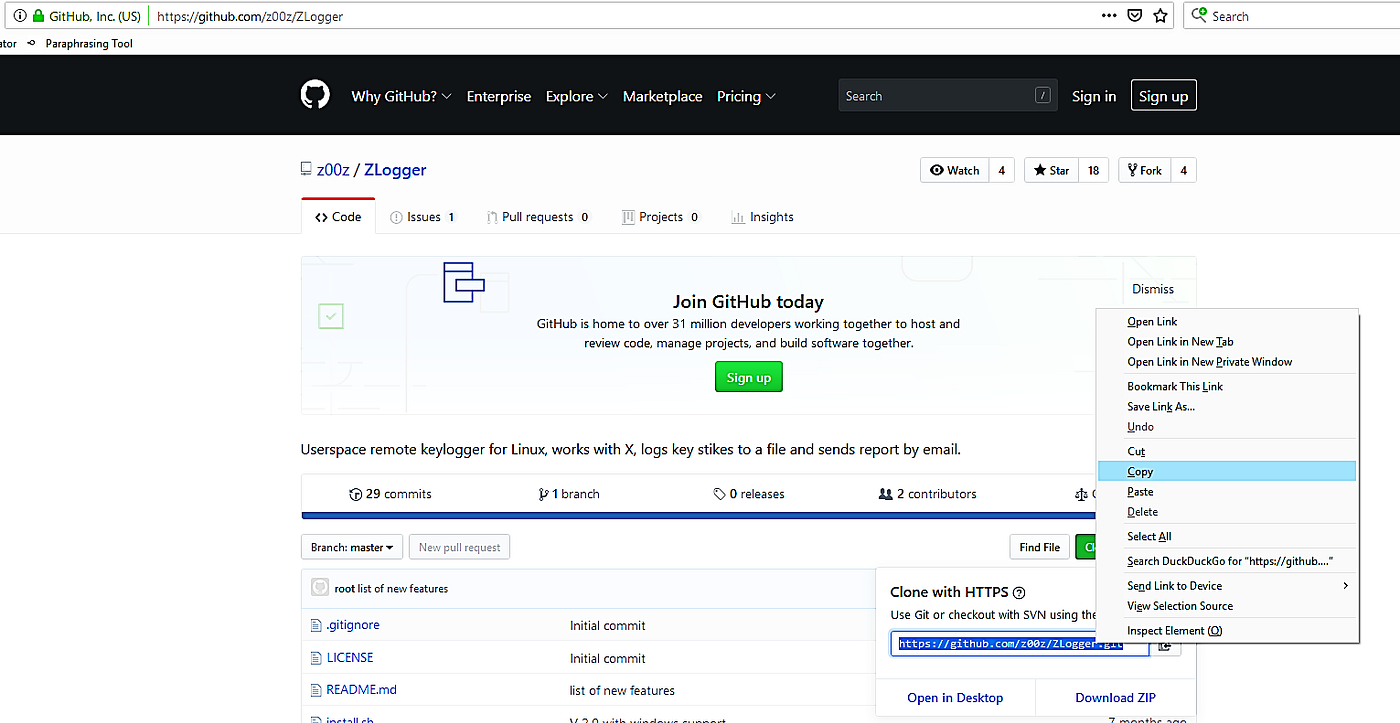Viewport: 1400px width, 723px height.
Task: Click the New pull request button
Action: (x=460, y=547)
